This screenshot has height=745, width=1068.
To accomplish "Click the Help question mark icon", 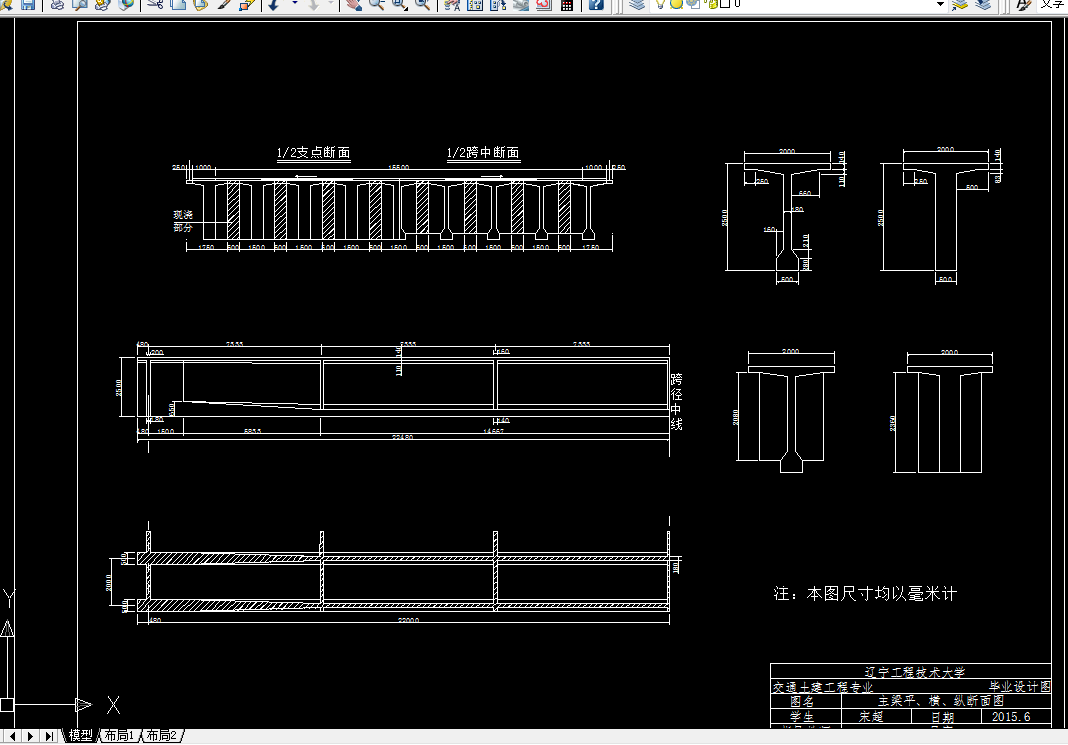I will pyautogui.click(x=596, y=5).
